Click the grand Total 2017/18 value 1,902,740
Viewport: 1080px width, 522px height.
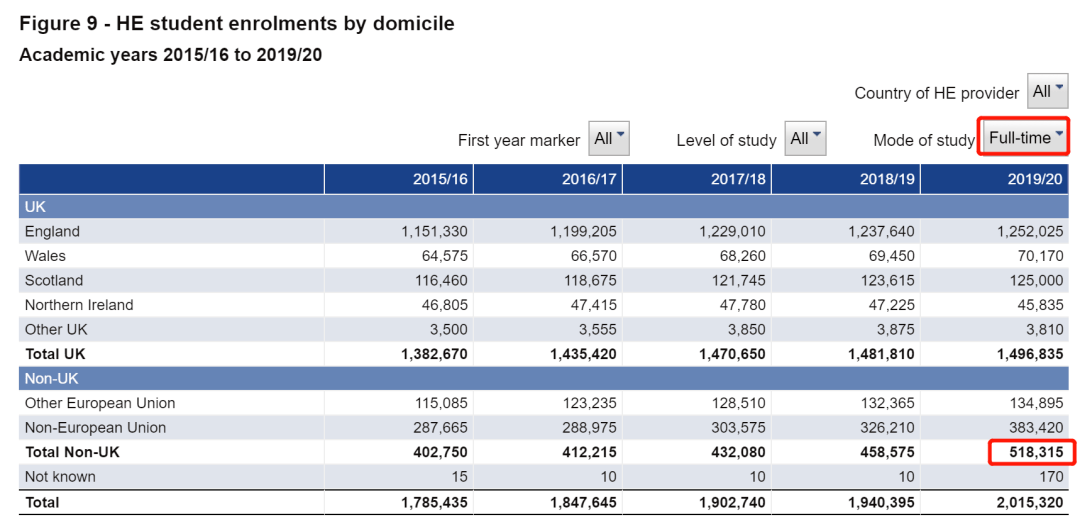click(732, 502)
